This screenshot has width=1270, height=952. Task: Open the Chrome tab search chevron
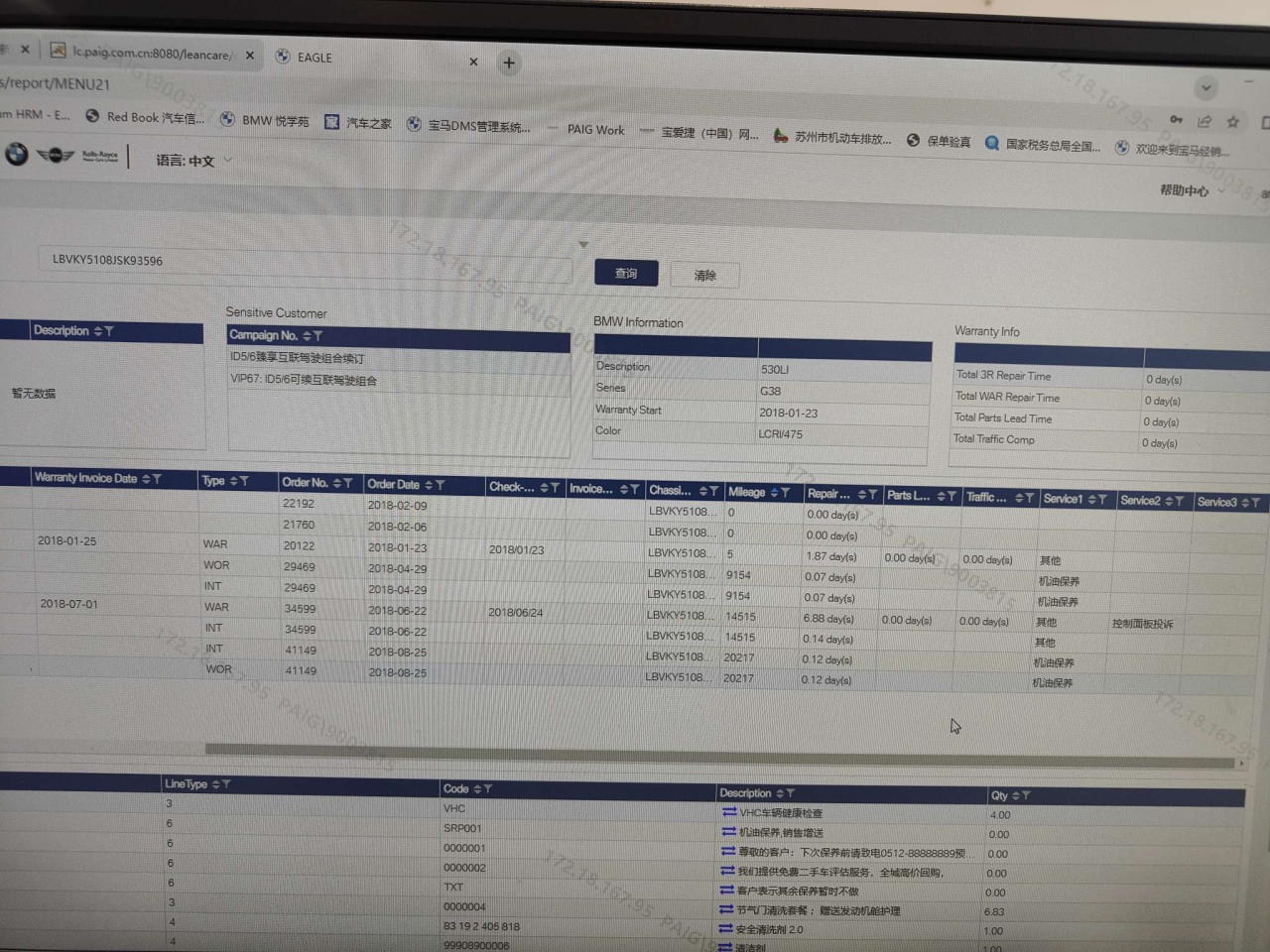[1206, 87]
